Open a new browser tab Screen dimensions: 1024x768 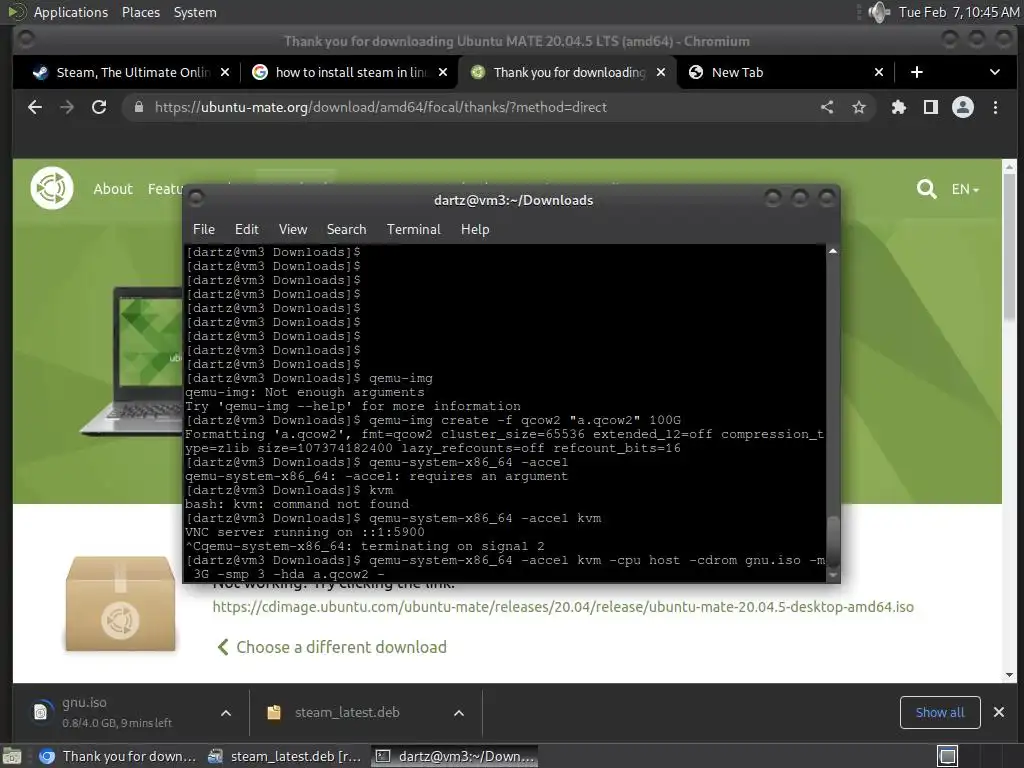pos(917,72)
